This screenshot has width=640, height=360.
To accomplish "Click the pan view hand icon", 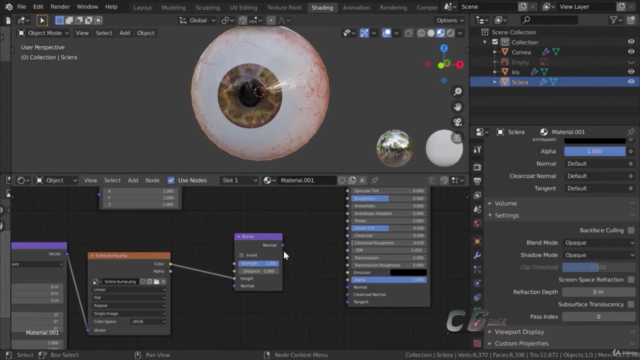I will pos(458,107).
